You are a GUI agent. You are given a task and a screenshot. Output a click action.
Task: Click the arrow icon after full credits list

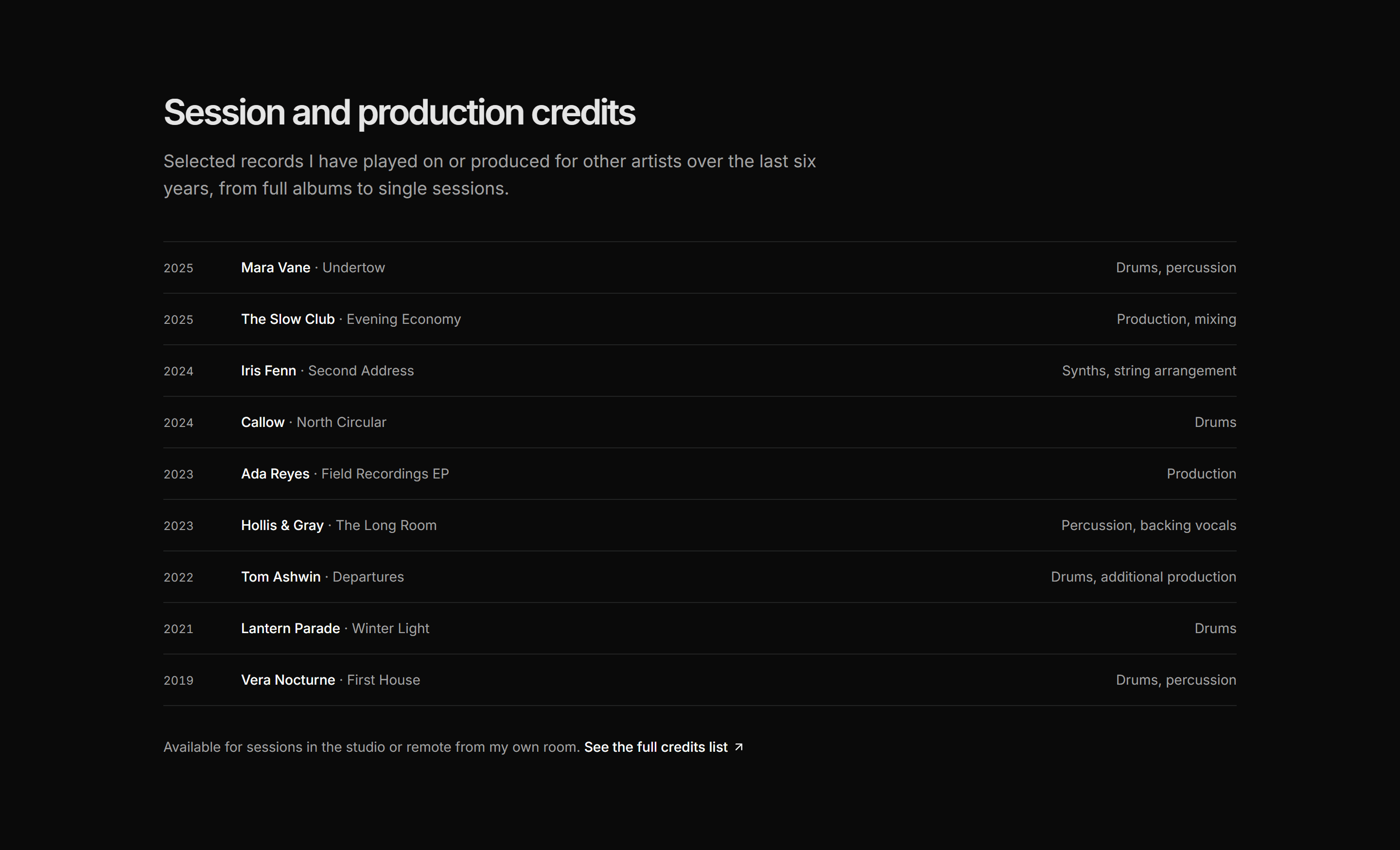738,746
